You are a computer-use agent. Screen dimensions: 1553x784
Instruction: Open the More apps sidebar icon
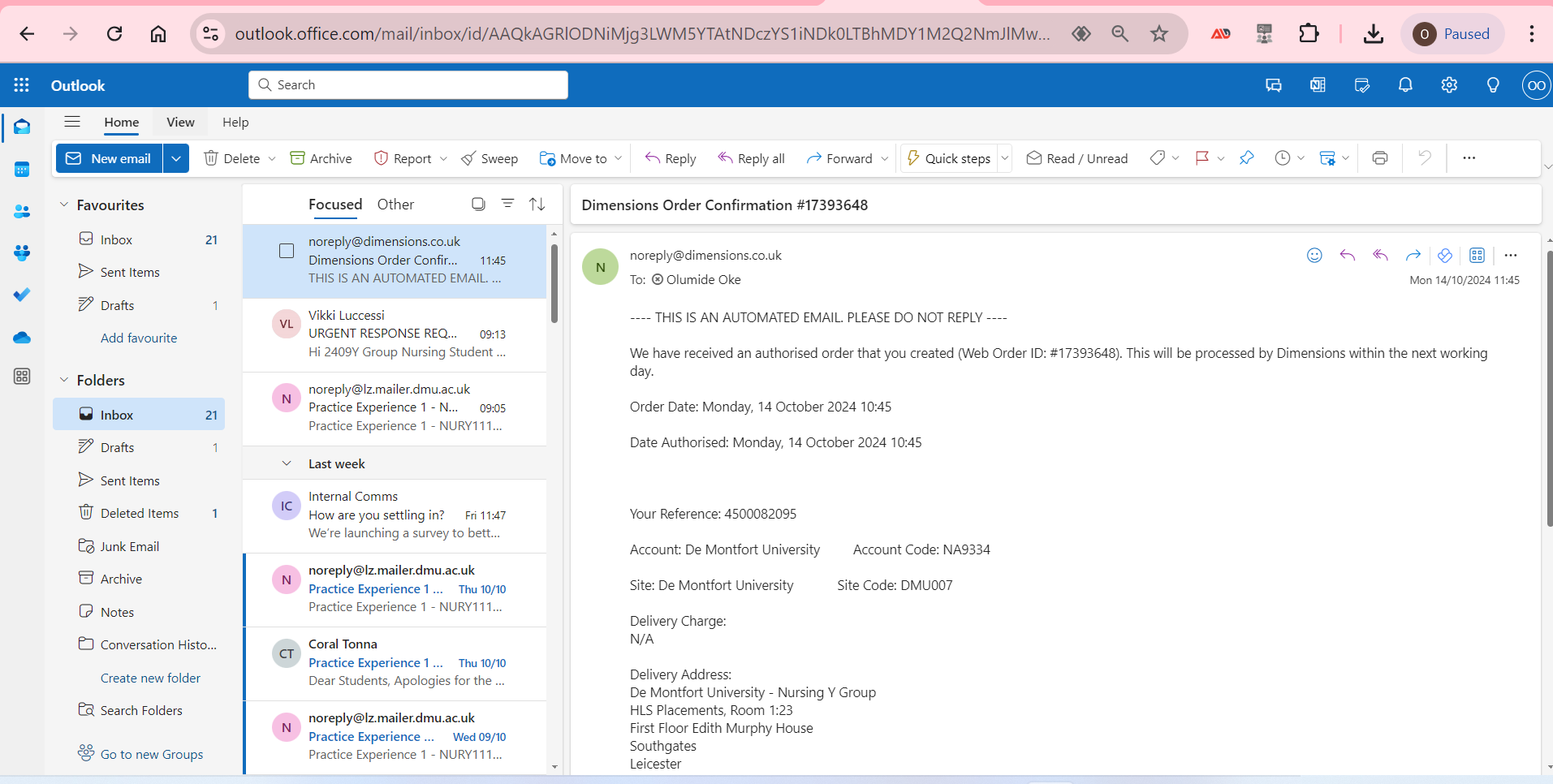pyautogui.click(x=22, y=377)
